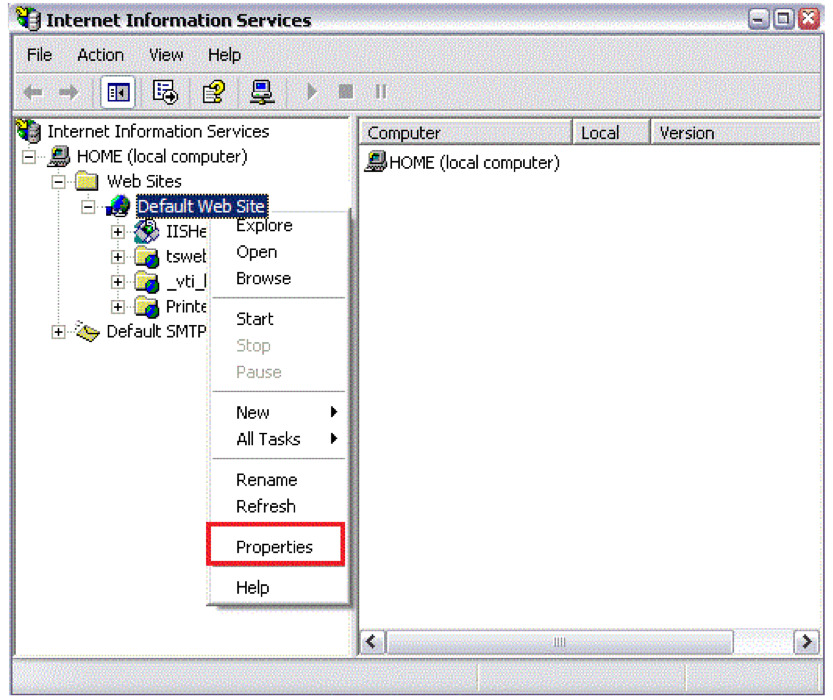Expand the Printers virtual directory node
This screenshot has height=700, width=833.
(118, 307)
